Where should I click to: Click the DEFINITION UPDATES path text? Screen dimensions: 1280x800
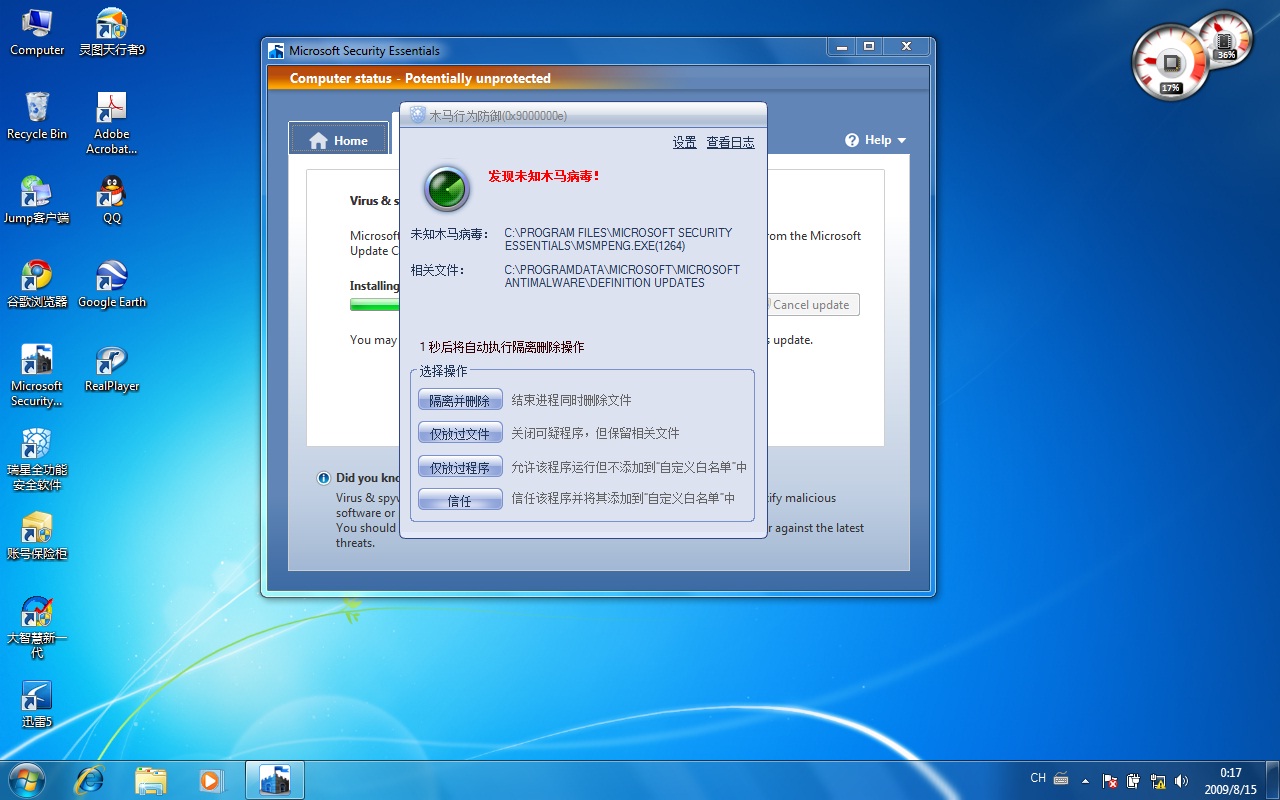622,276
